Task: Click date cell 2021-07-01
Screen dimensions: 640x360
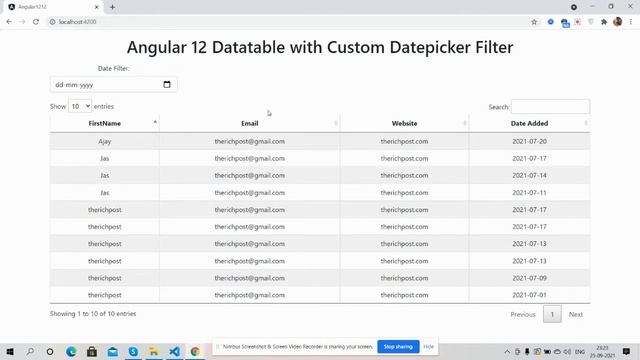Action: pyautogui.click(x=529, y=295)
